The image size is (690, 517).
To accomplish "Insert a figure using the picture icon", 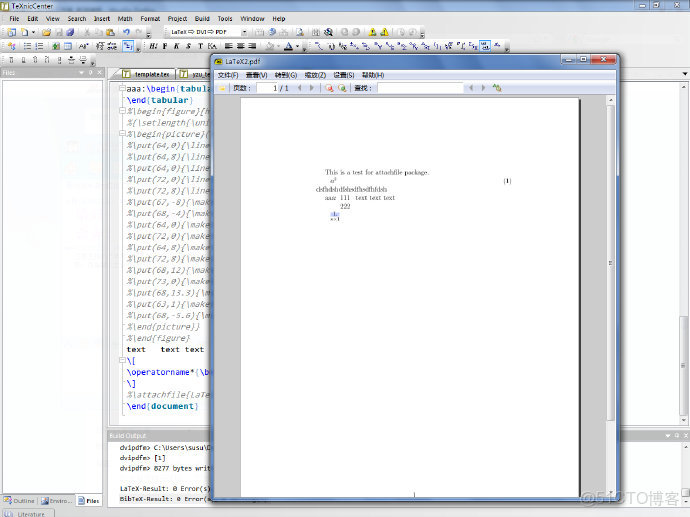I will [x=56, y=46].
